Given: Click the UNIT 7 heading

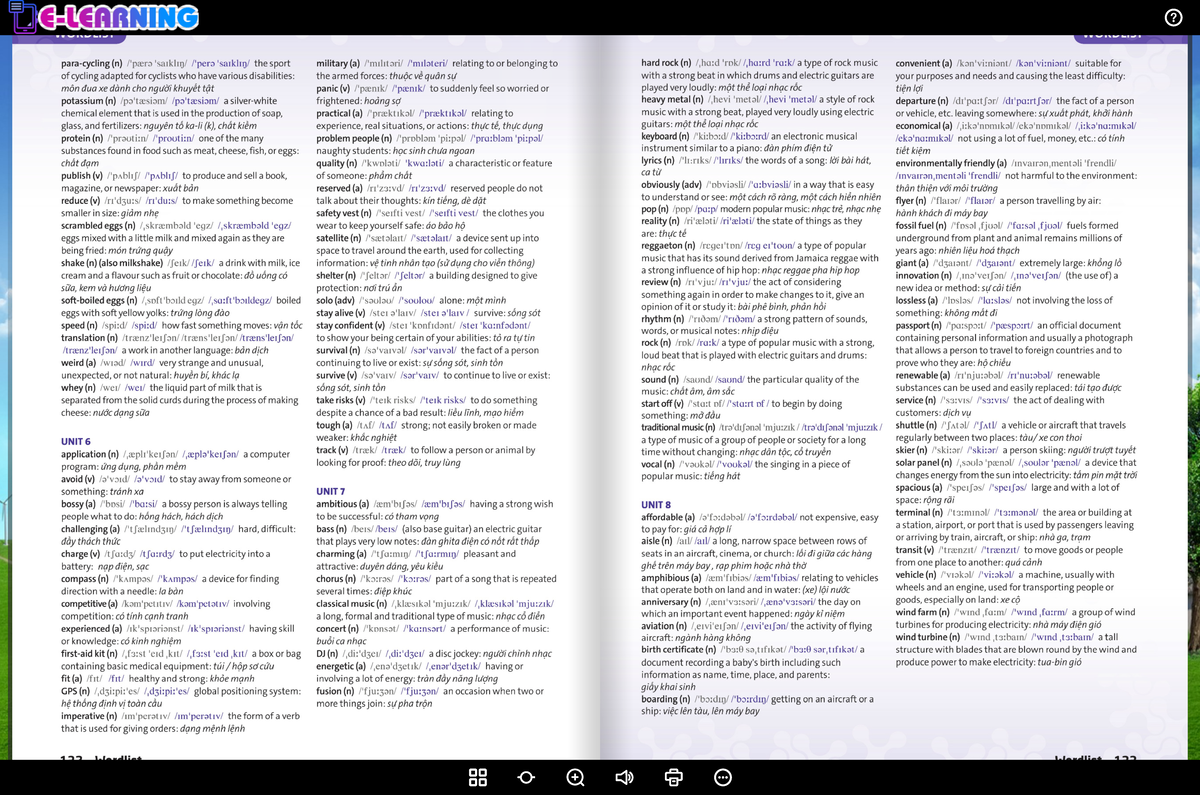Looking at the screenshot, I should pos(331,491).
